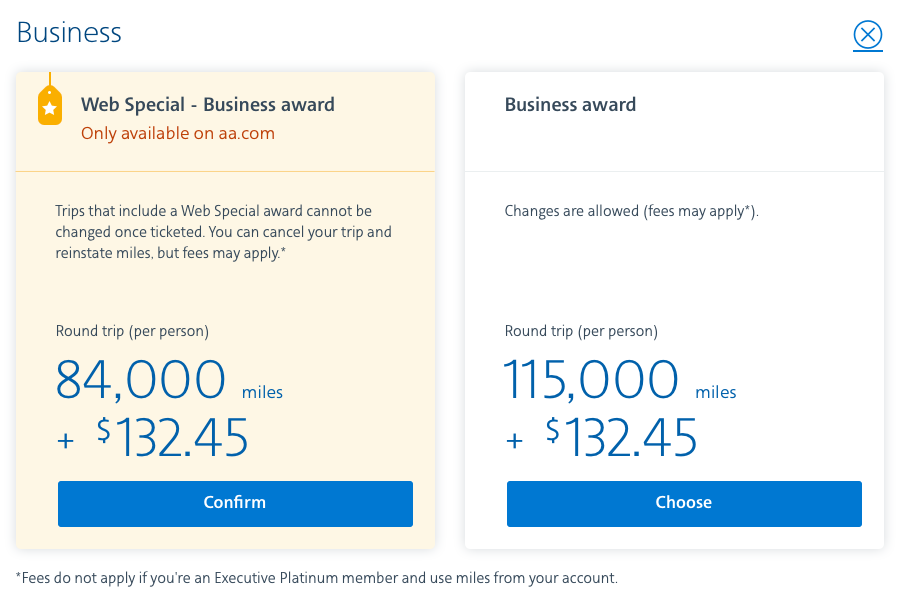Click the plus sign in Web Special card
Screen dimensions: 898x607
[66, 440]
